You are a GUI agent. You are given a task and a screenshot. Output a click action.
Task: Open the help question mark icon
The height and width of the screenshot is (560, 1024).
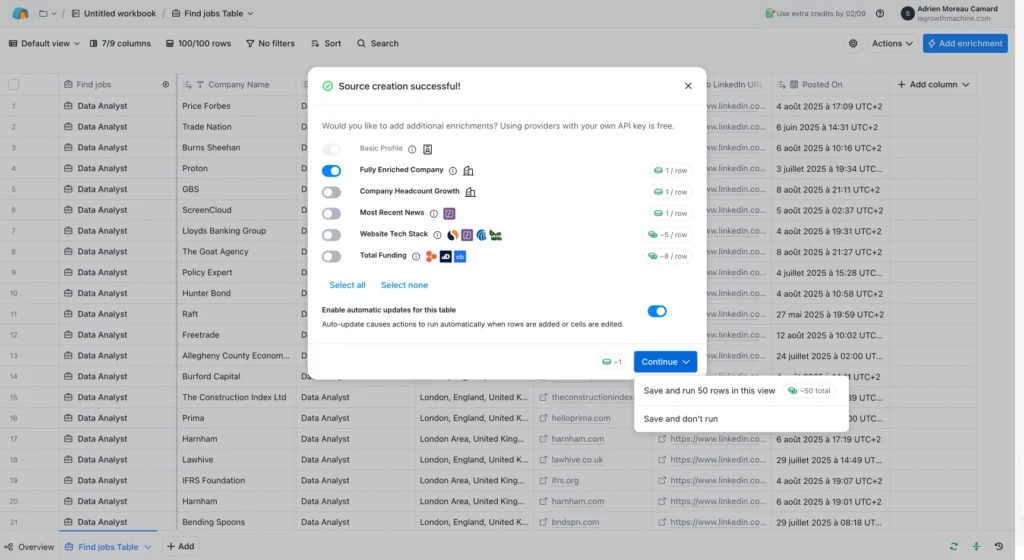(880, 13)
